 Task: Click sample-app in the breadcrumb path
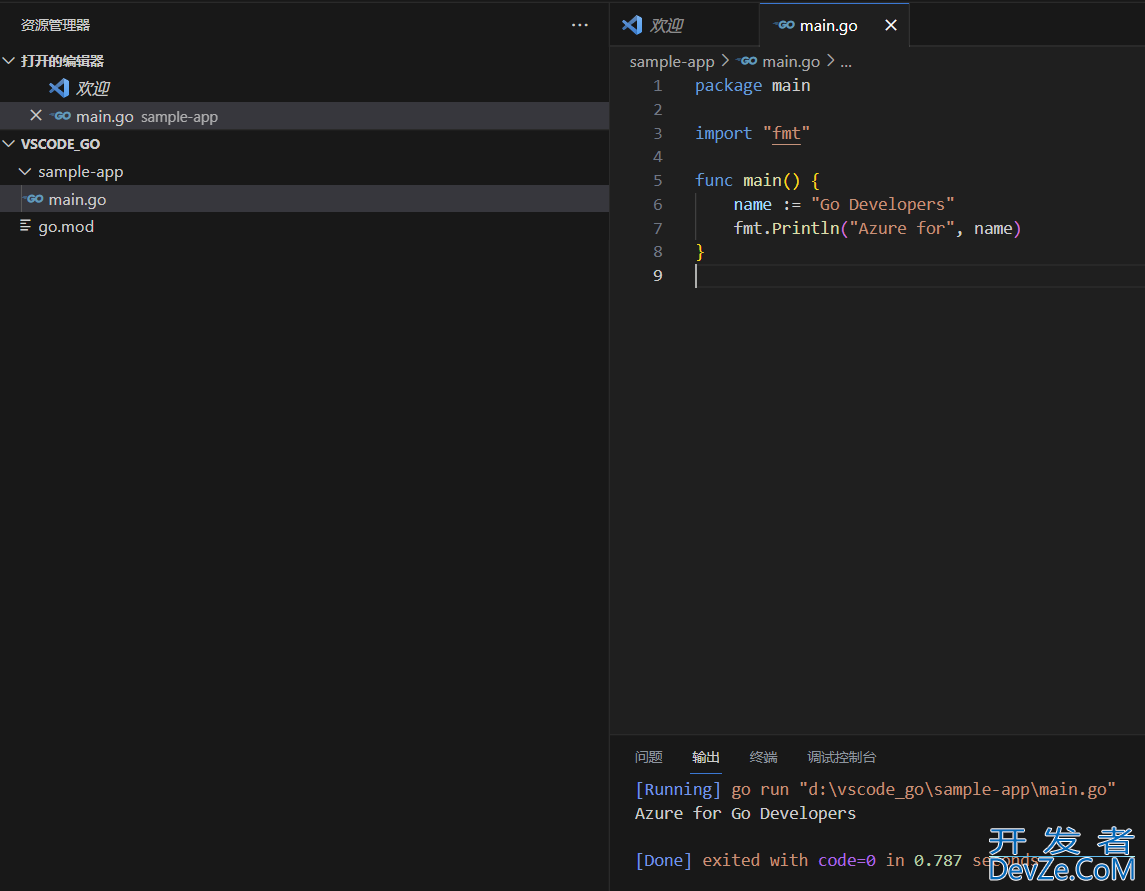tap(672, 62)
